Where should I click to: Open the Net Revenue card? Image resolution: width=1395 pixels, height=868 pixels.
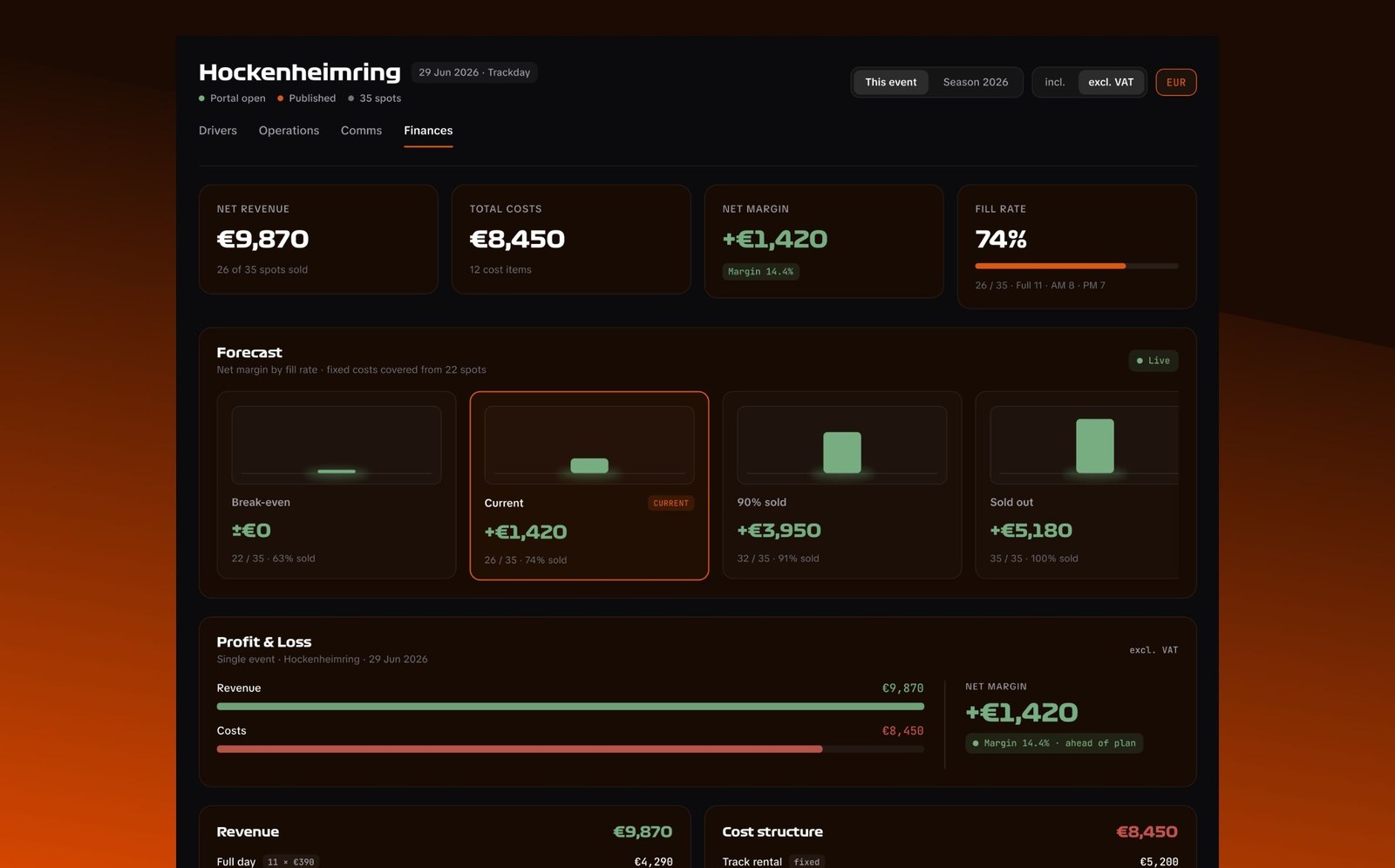point(318,239)
